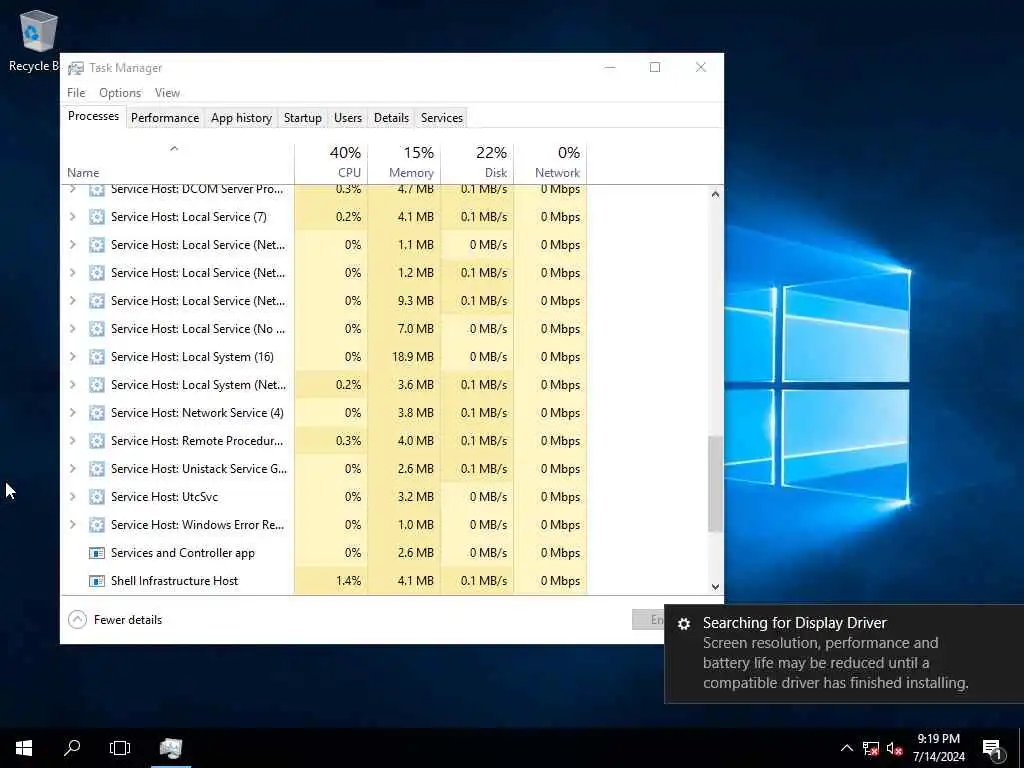Click gear icon of Service Host: Local Service (7)

pos(97,217)
